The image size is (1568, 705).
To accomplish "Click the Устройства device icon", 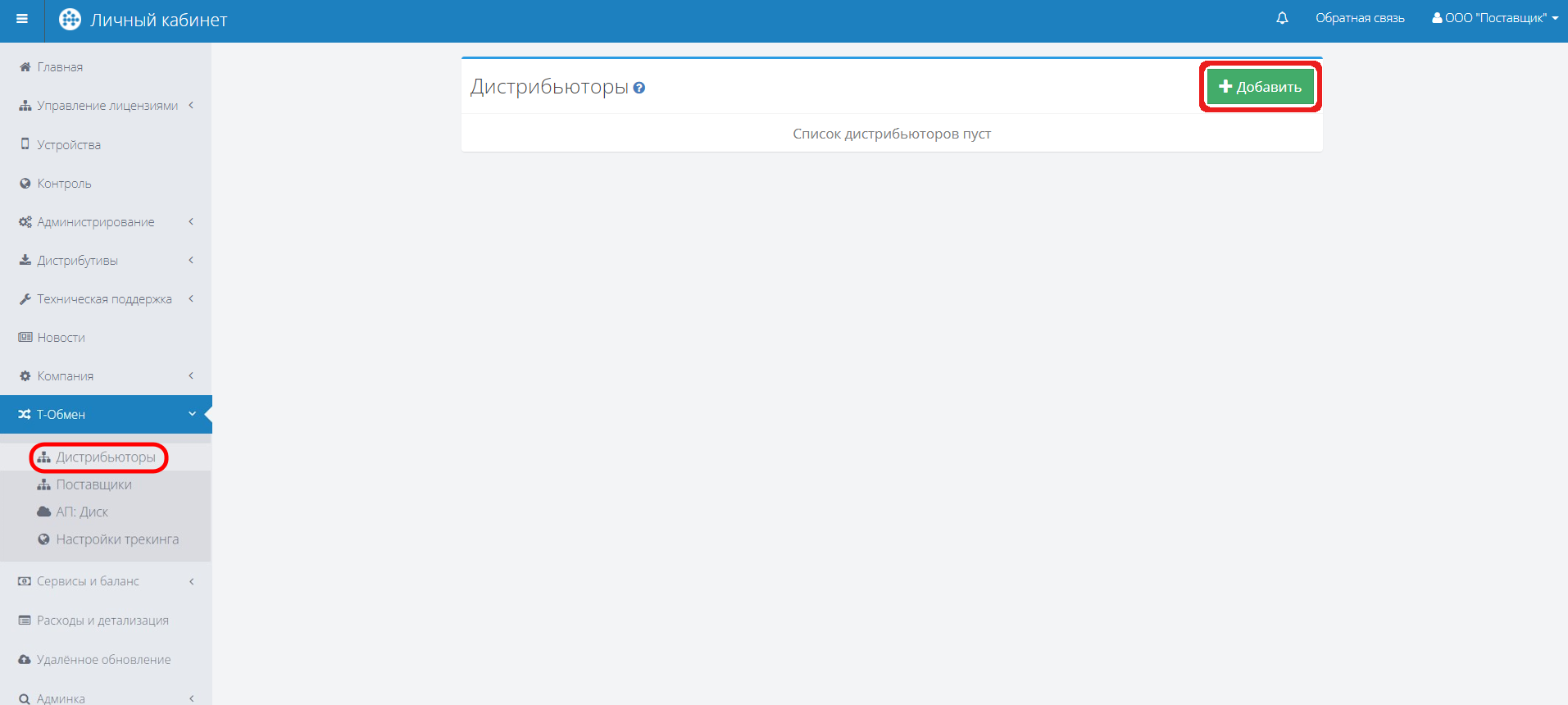I will pos(25,144).
